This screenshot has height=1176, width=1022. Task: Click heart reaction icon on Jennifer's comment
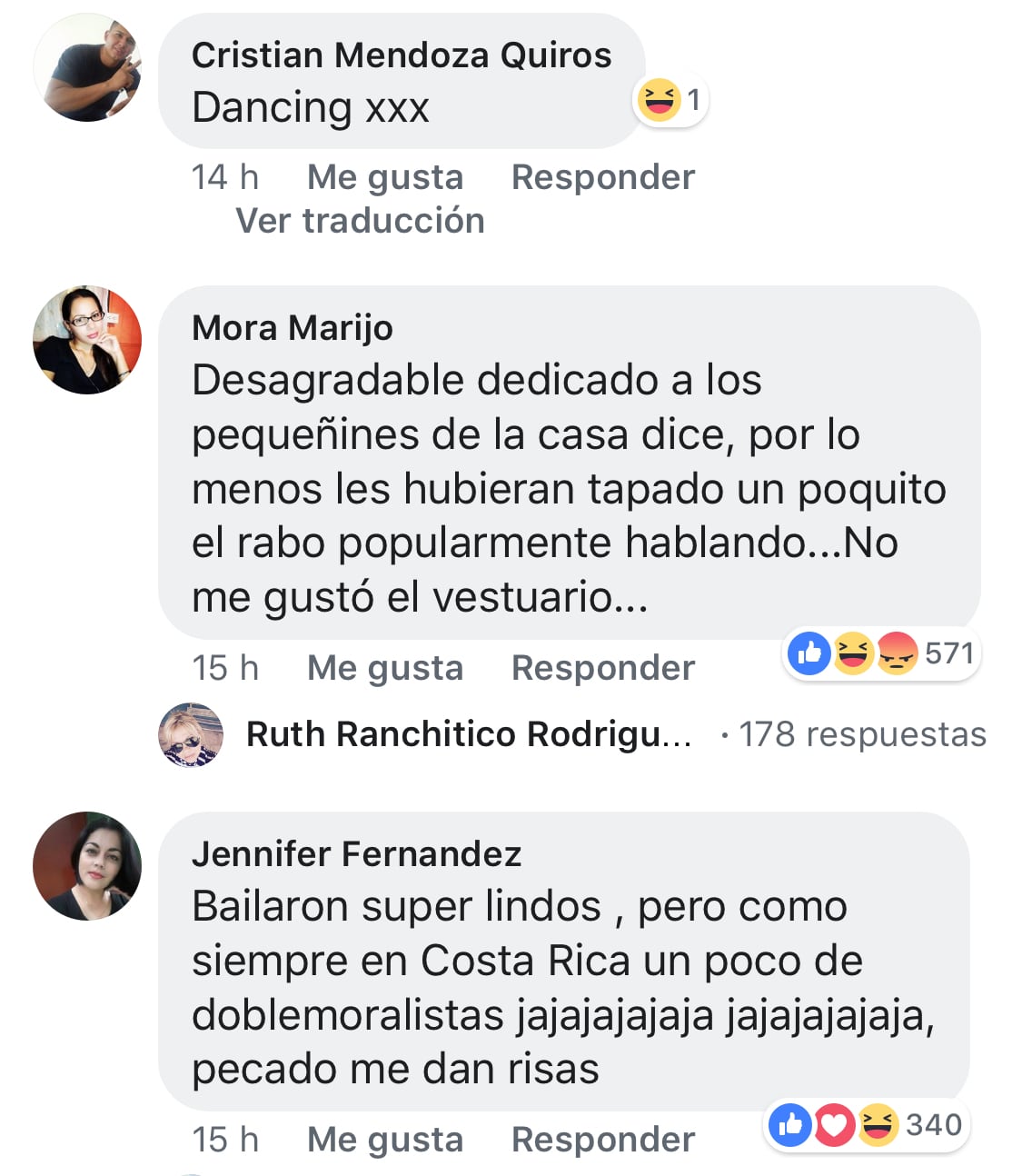click(833, 1125)
